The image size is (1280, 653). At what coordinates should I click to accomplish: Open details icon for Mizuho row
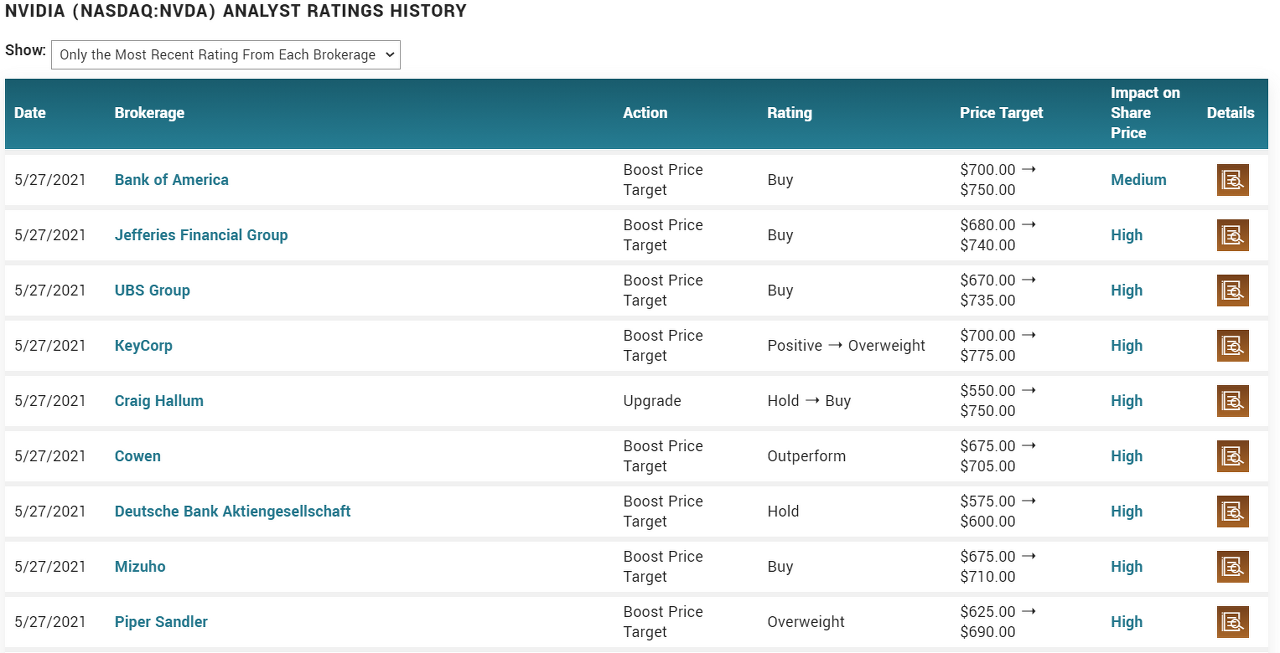(1233, 566)
